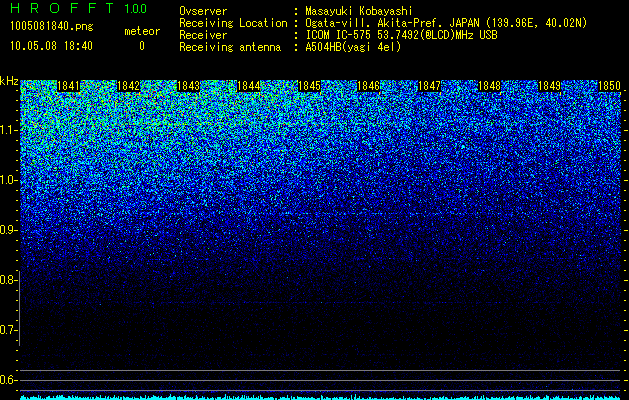Click the HROFFT title text
Image resolution: width=629 pixels, height=400 pixels.
(x=62, y=8)
